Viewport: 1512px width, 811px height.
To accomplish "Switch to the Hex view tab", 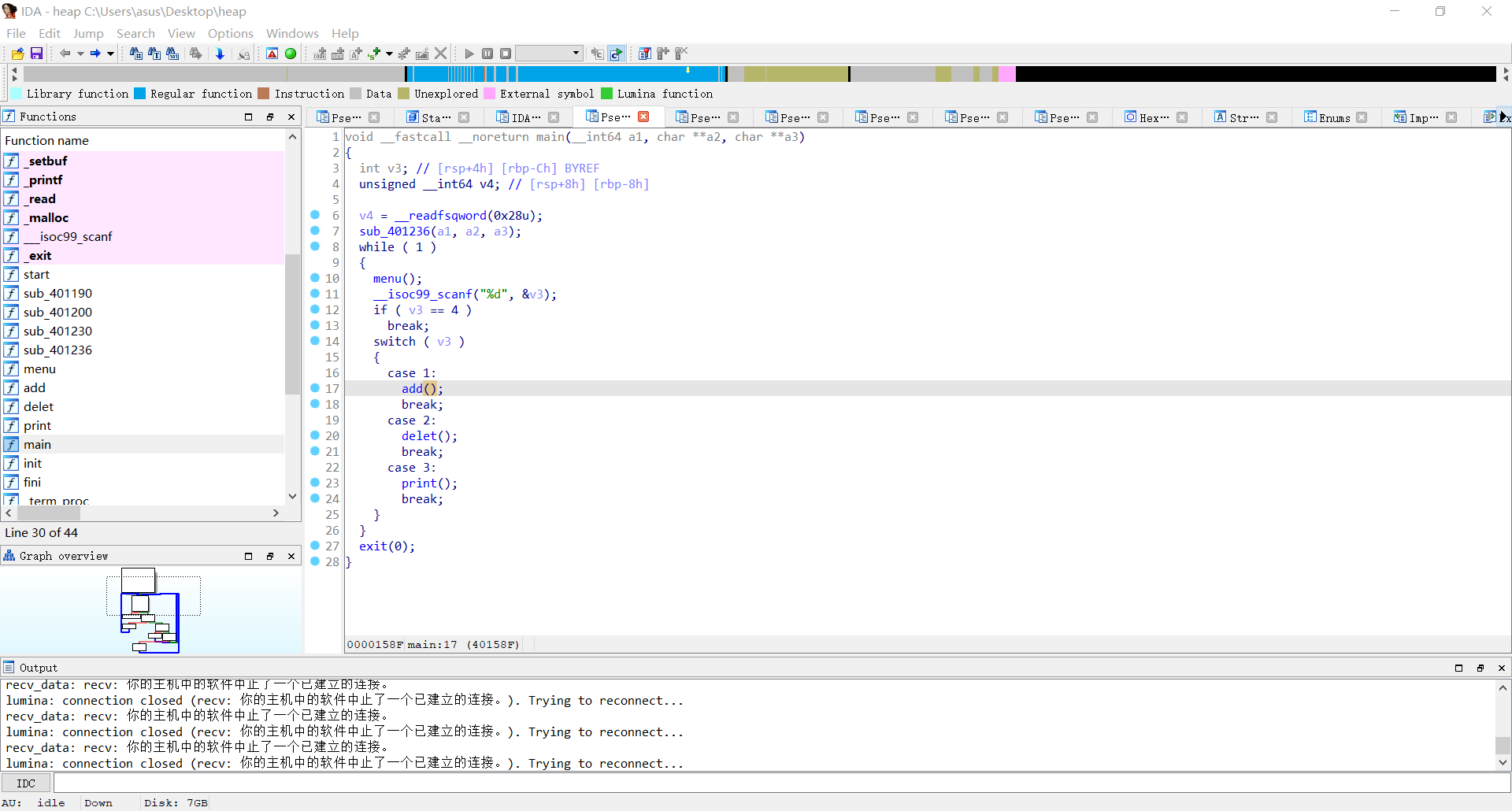I will pos(1154,117).
